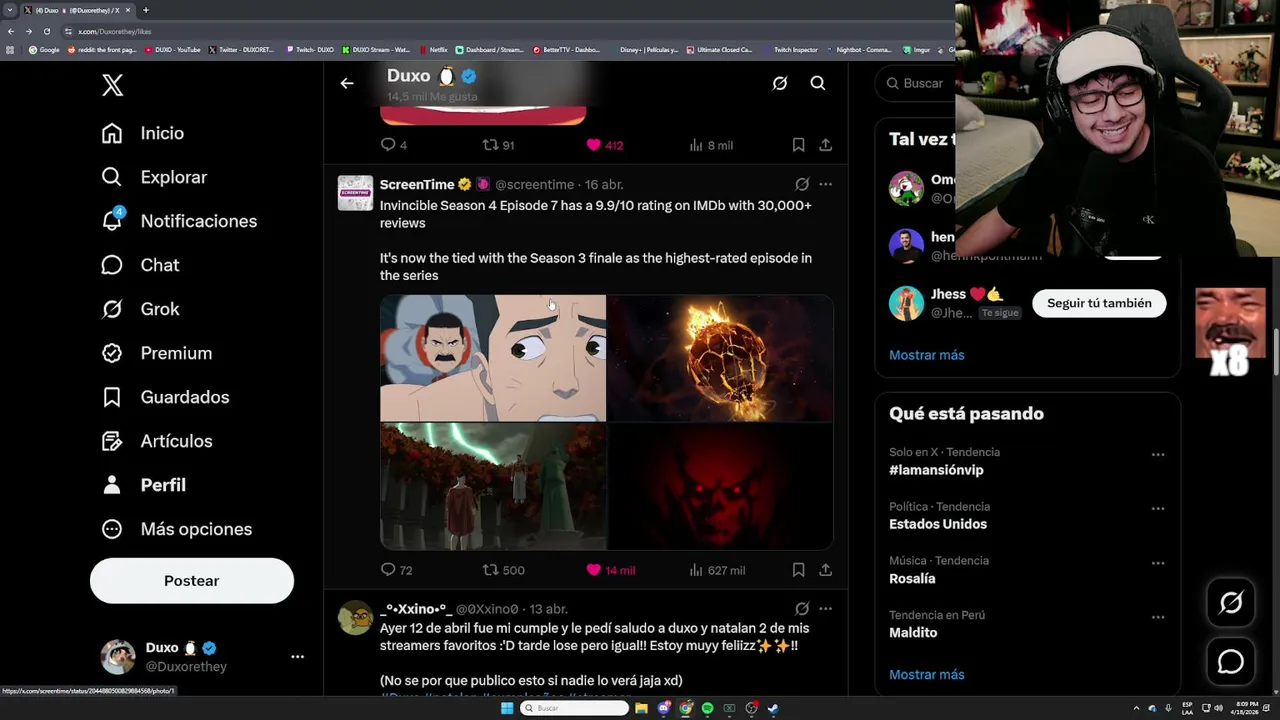Open options for Estados Unidos trend
This screenshot has height=720, width=1280.
point(1158,508)
